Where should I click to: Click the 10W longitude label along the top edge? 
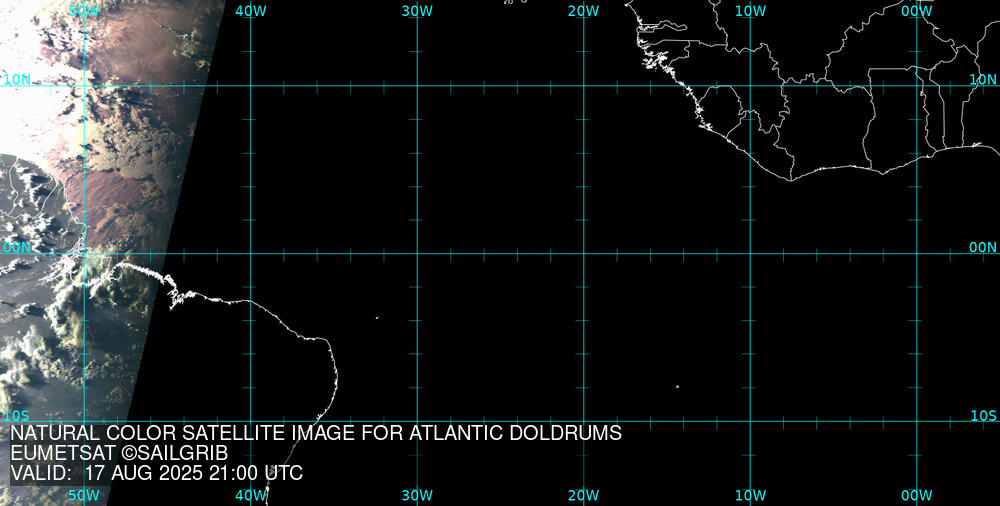[751, 11]
